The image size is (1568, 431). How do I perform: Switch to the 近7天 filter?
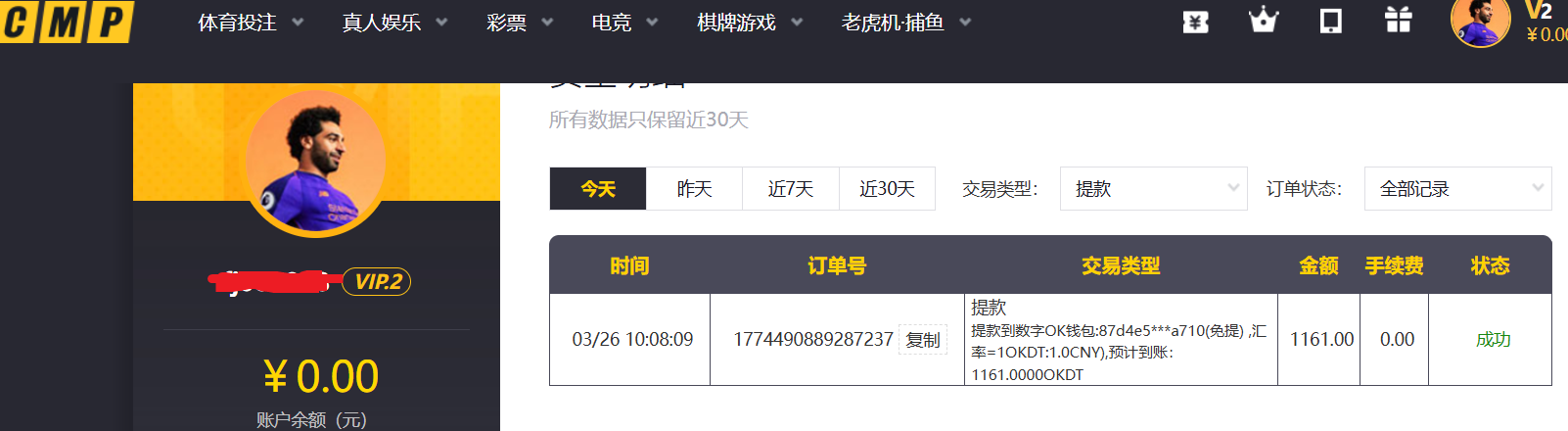791,189
